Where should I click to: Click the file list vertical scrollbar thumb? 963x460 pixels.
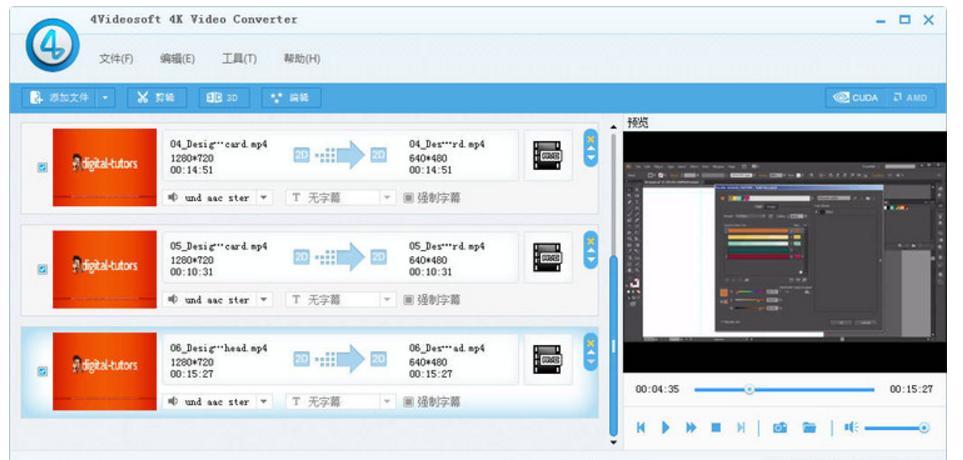pos(613,345)
